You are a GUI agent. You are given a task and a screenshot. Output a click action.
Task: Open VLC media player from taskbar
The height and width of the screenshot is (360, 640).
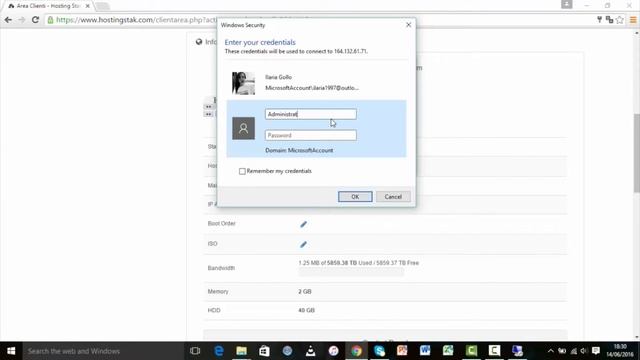click(x=311, y=351)
